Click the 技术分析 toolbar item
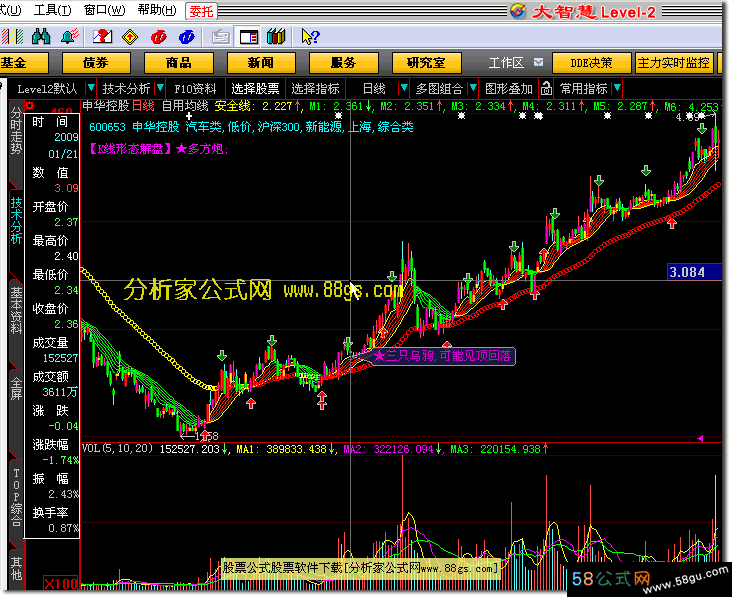The height and width of the screenshot is (597, 732). point(127,88)
